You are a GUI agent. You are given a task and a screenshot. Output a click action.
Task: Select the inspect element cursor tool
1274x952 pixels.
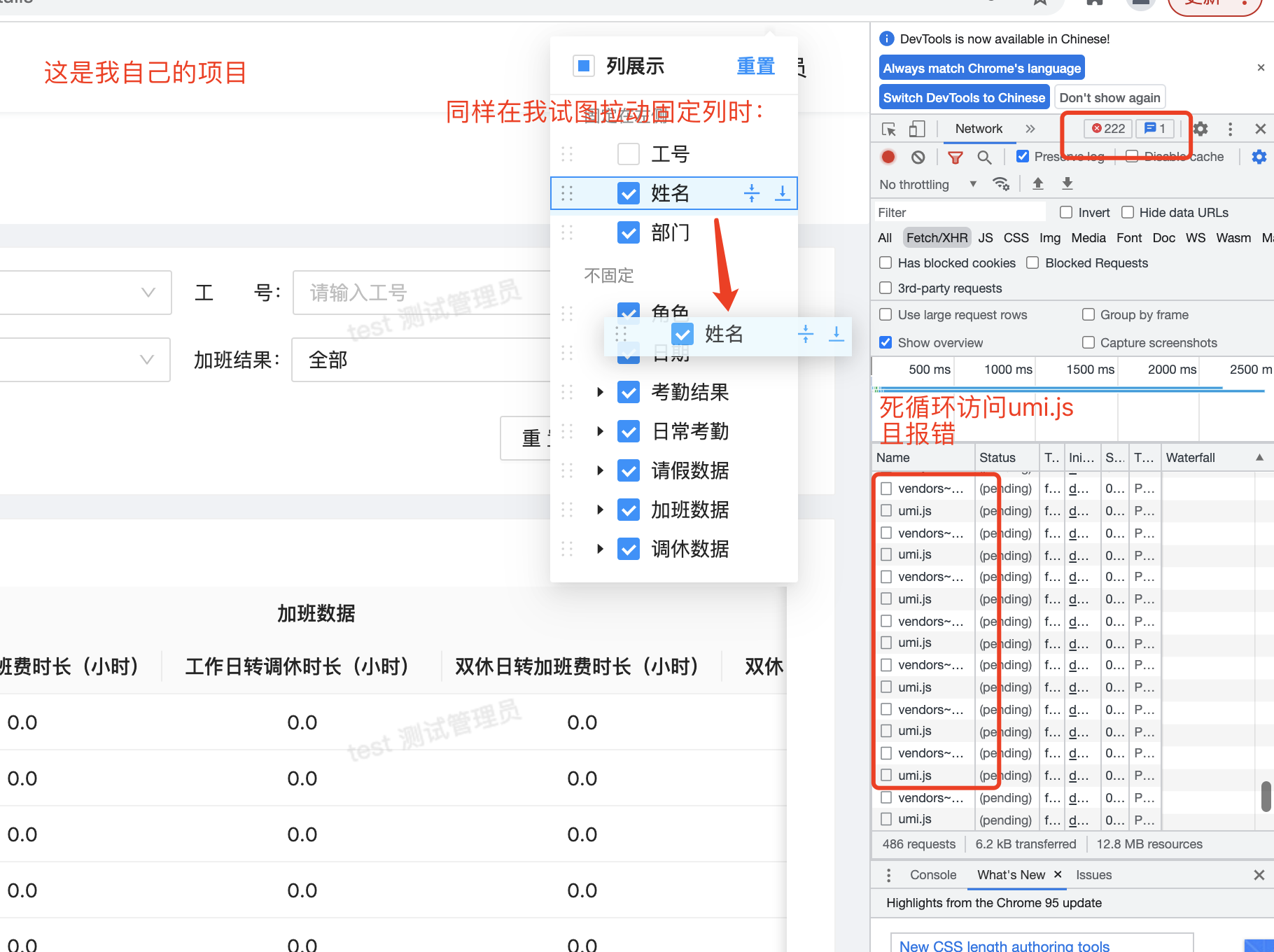click(x=889, y=129)
